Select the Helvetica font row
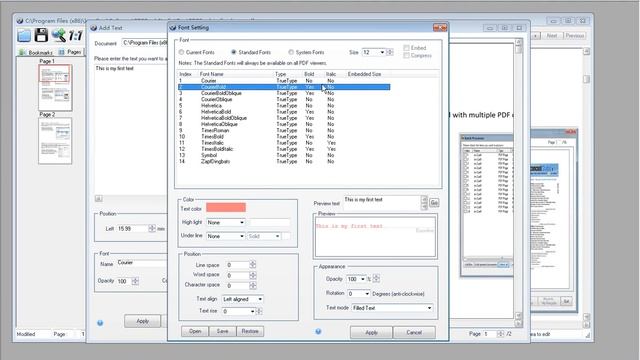640x360 pixels. (284, 106)
